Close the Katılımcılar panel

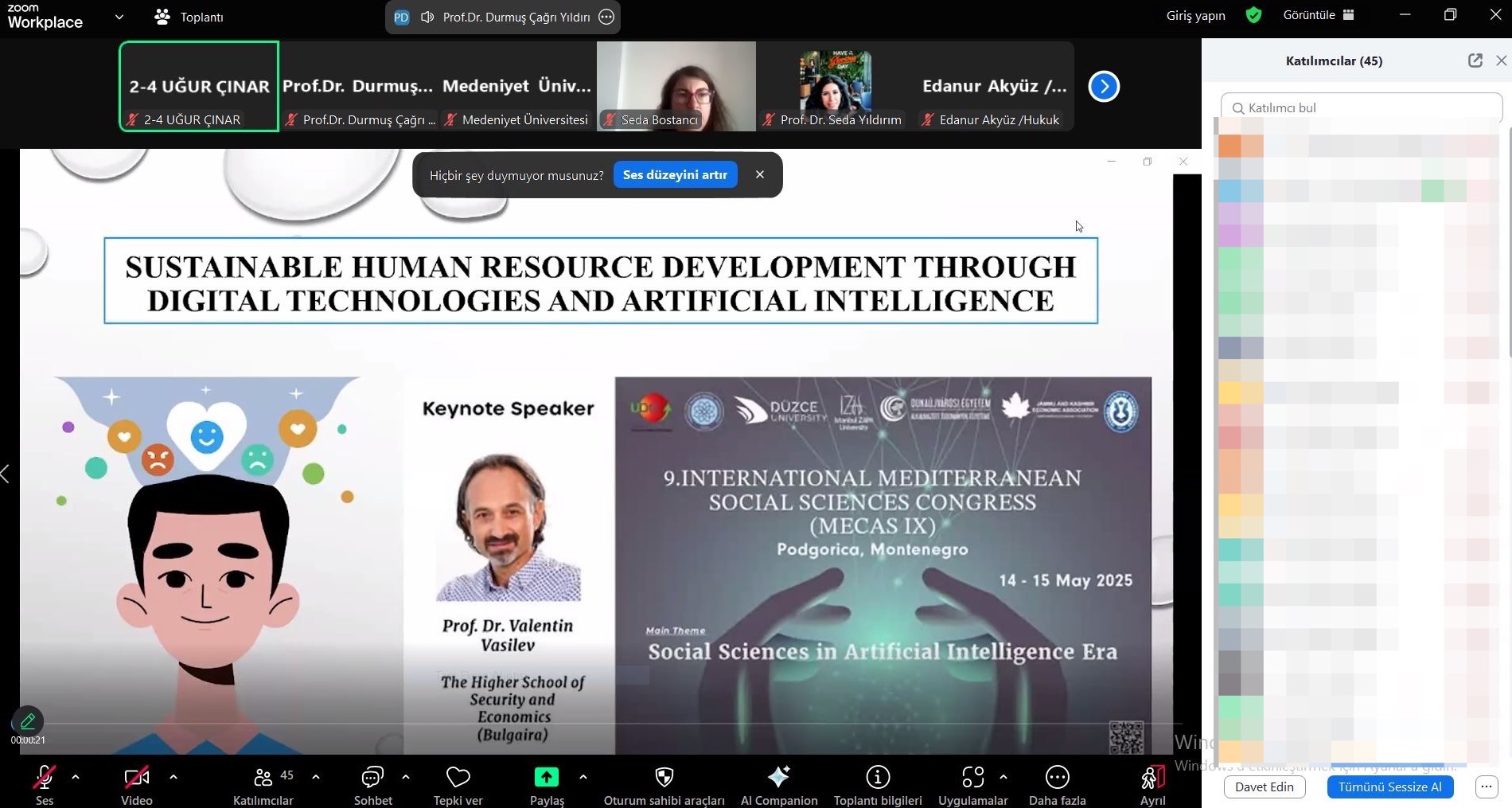(x=1502, y=61)
